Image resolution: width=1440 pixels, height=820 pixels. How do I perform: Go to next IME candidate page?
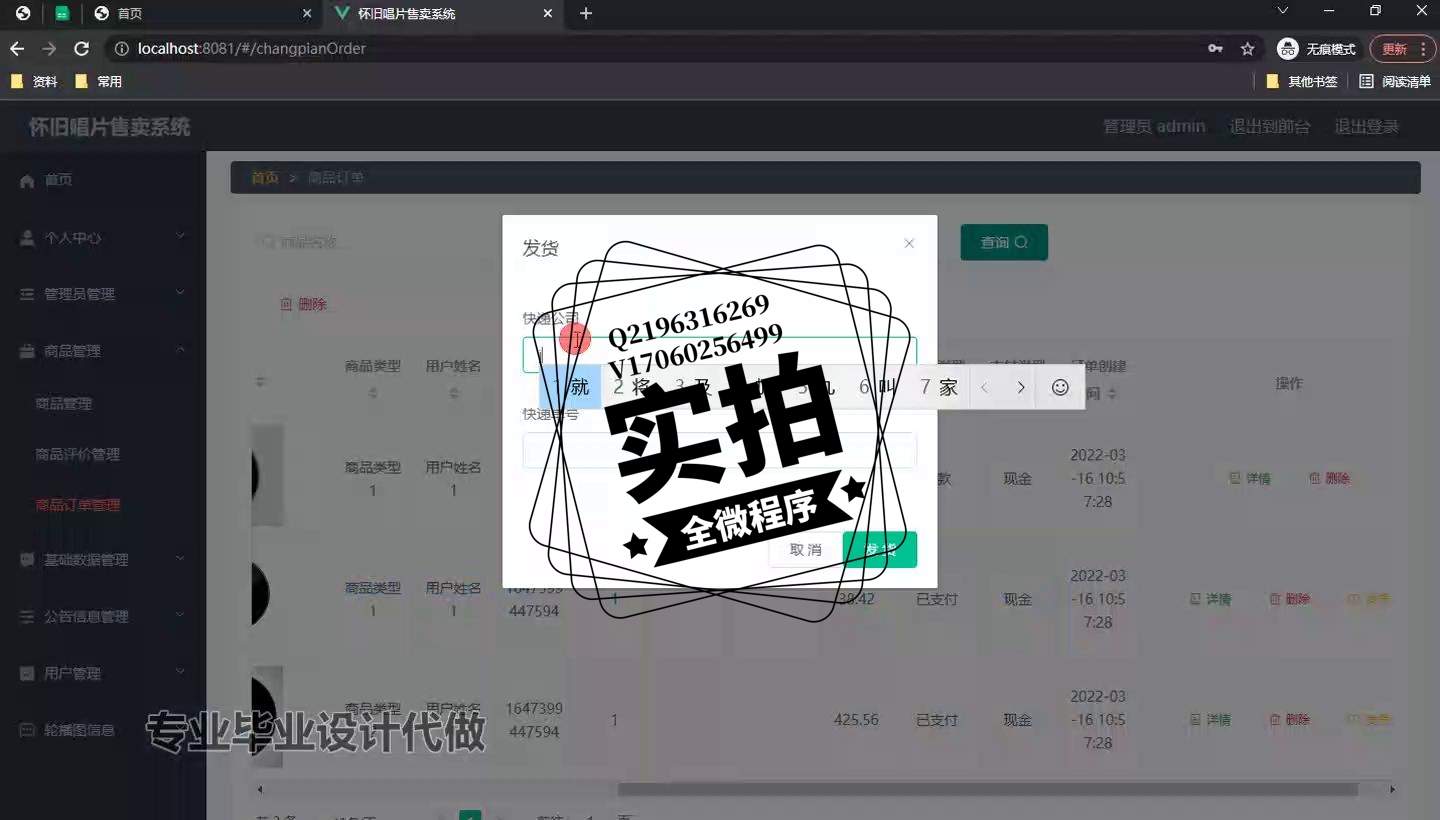tap(1021, 387)
